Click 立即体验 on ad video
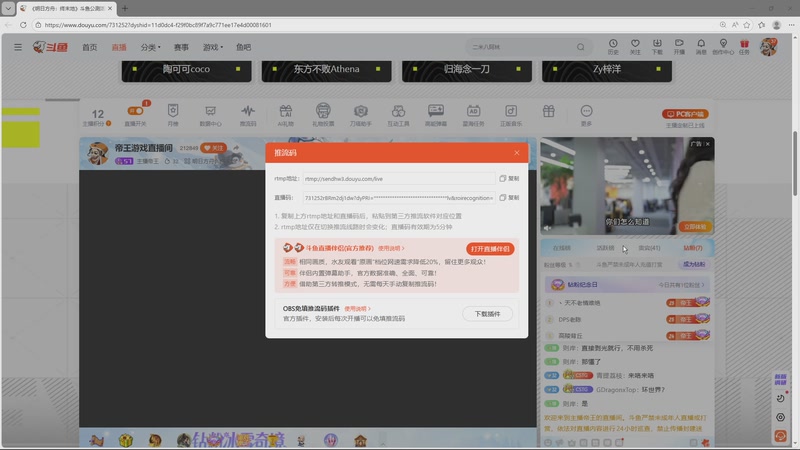 [x=695, y=227]
